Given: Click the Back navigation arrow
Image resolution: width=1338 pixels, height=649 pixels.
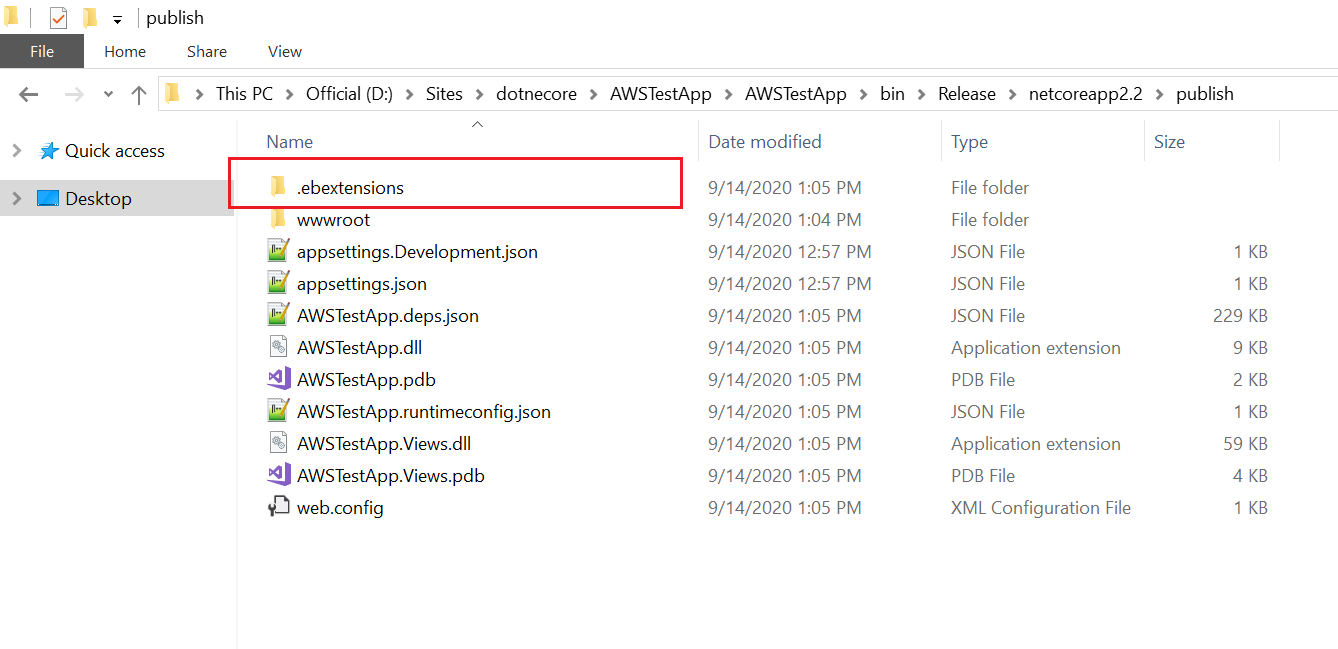Looking at the screenshot, I should pos(28,94).
